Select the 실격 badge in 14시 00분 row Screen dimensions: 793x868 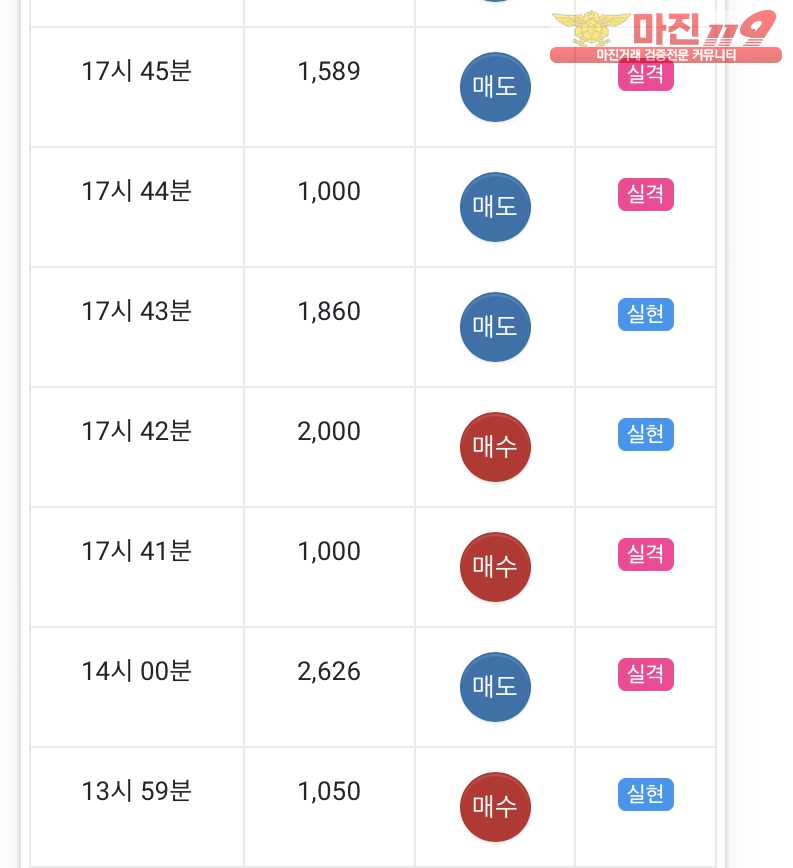tap(646, 674)
